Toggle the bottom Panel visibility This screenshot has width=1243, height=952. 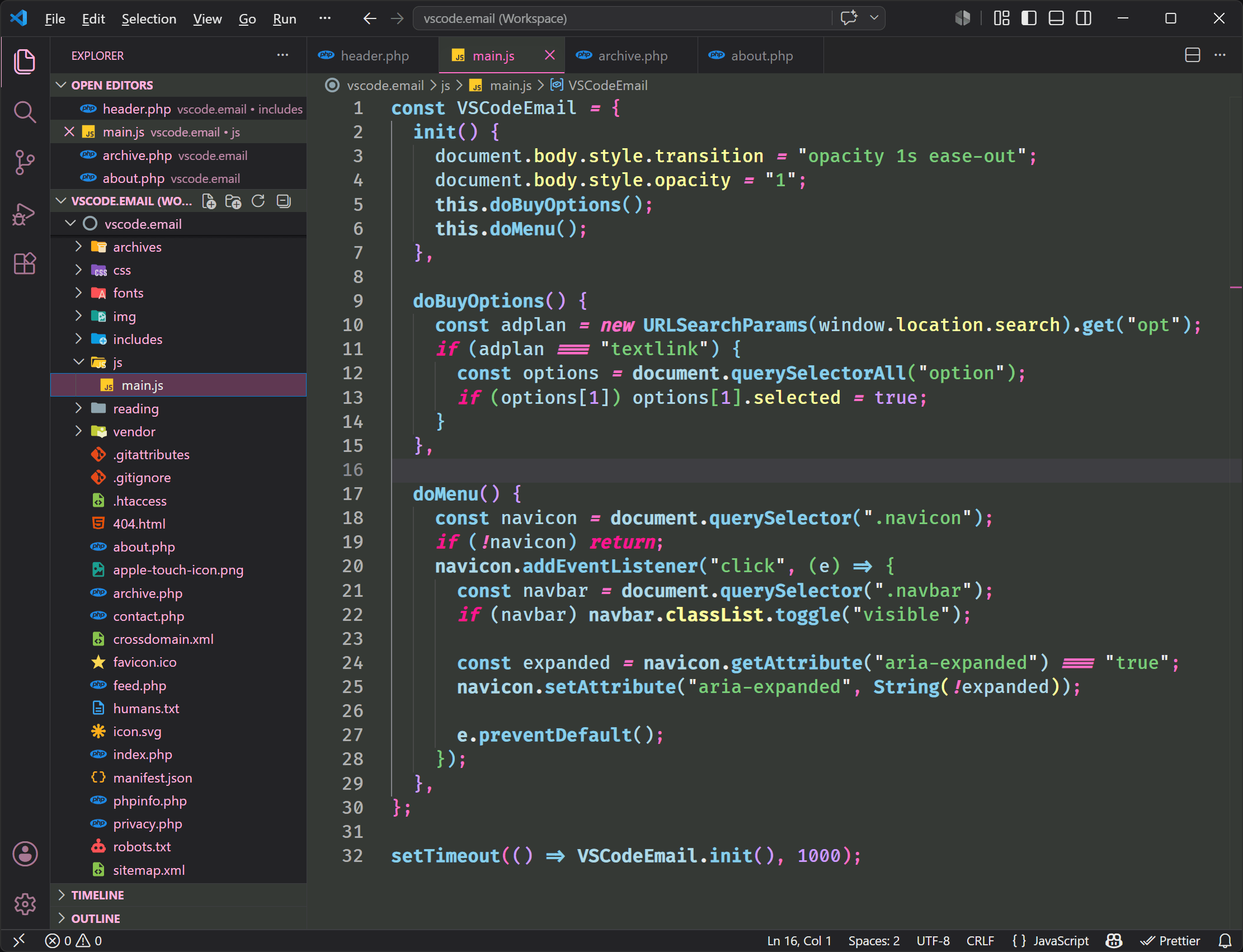(1056, 18)
